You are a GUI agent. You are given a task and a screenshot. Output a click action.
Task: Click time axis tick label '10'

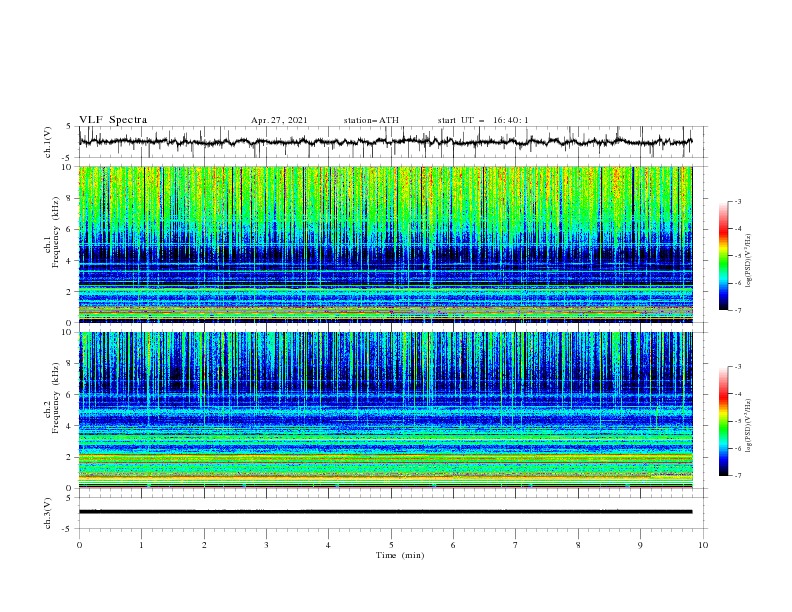pyautogui.click(x=703, y=545)
